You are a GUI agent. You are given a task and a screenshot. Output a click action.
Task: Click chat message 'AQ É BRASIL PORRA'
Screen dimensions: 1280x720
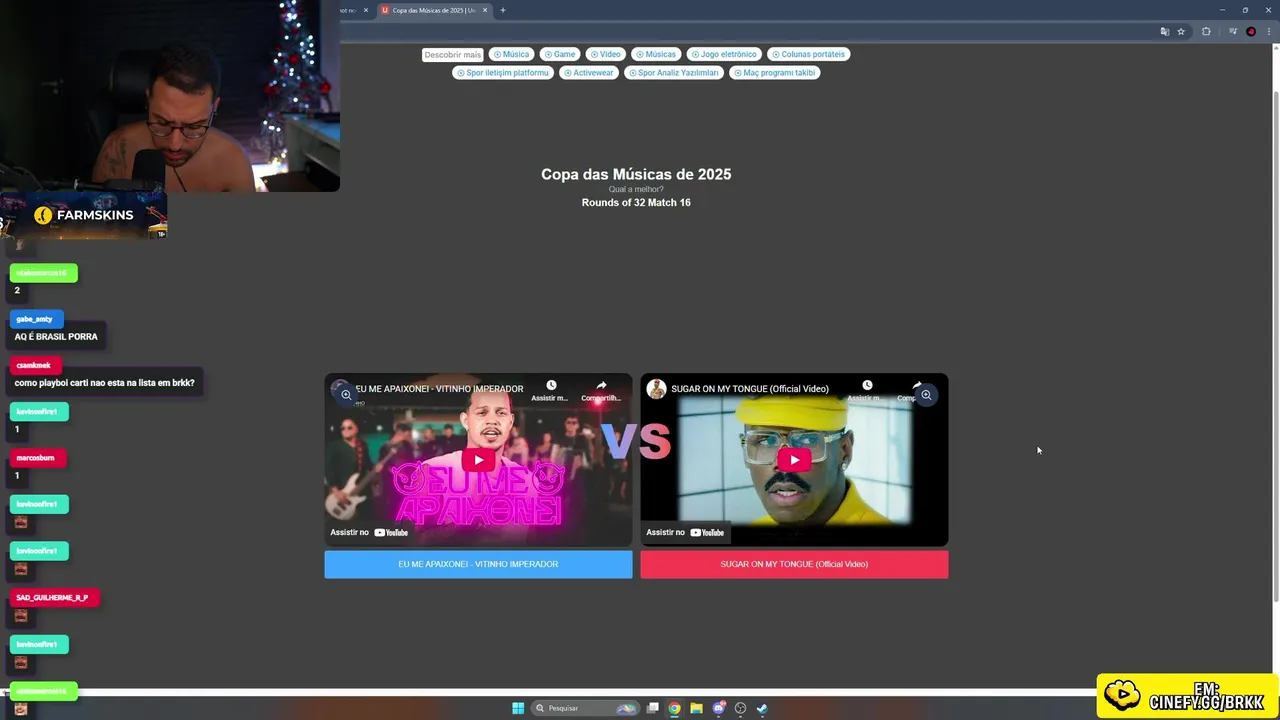click(56, 337)
